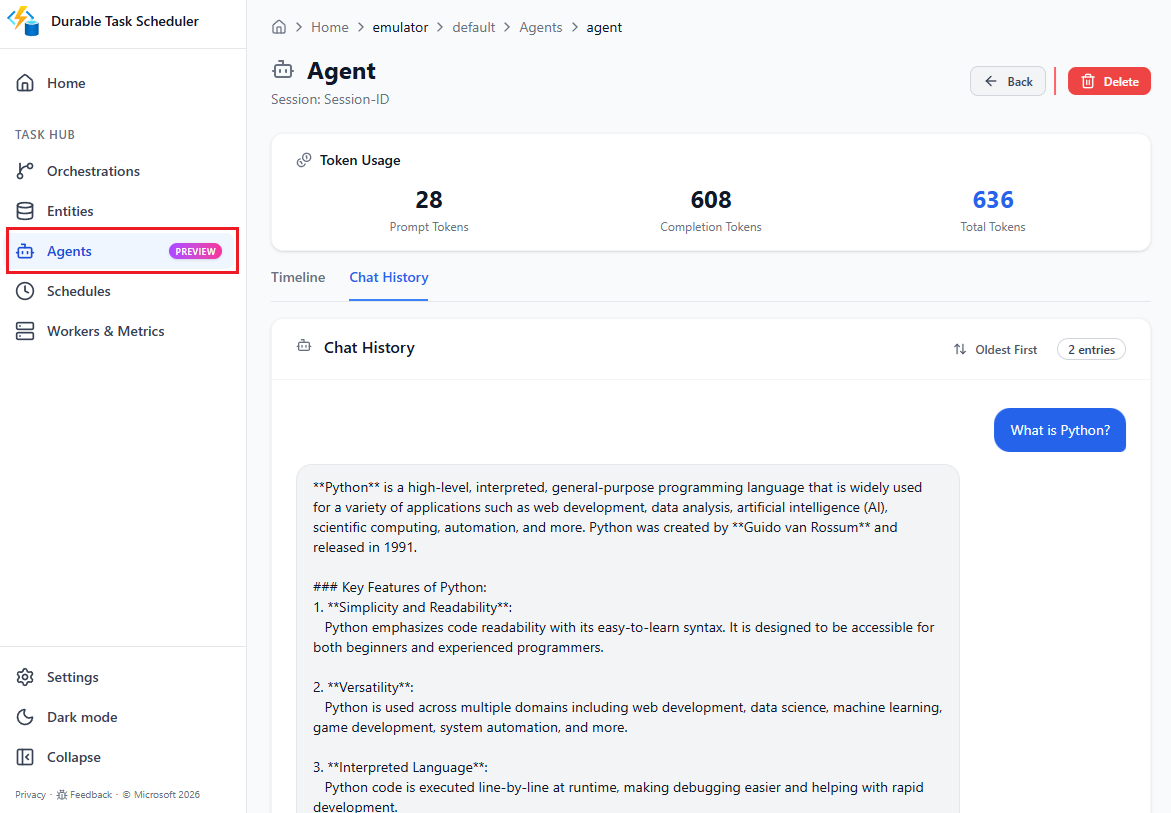Click the house icon beside Home in sidebar

25,83
